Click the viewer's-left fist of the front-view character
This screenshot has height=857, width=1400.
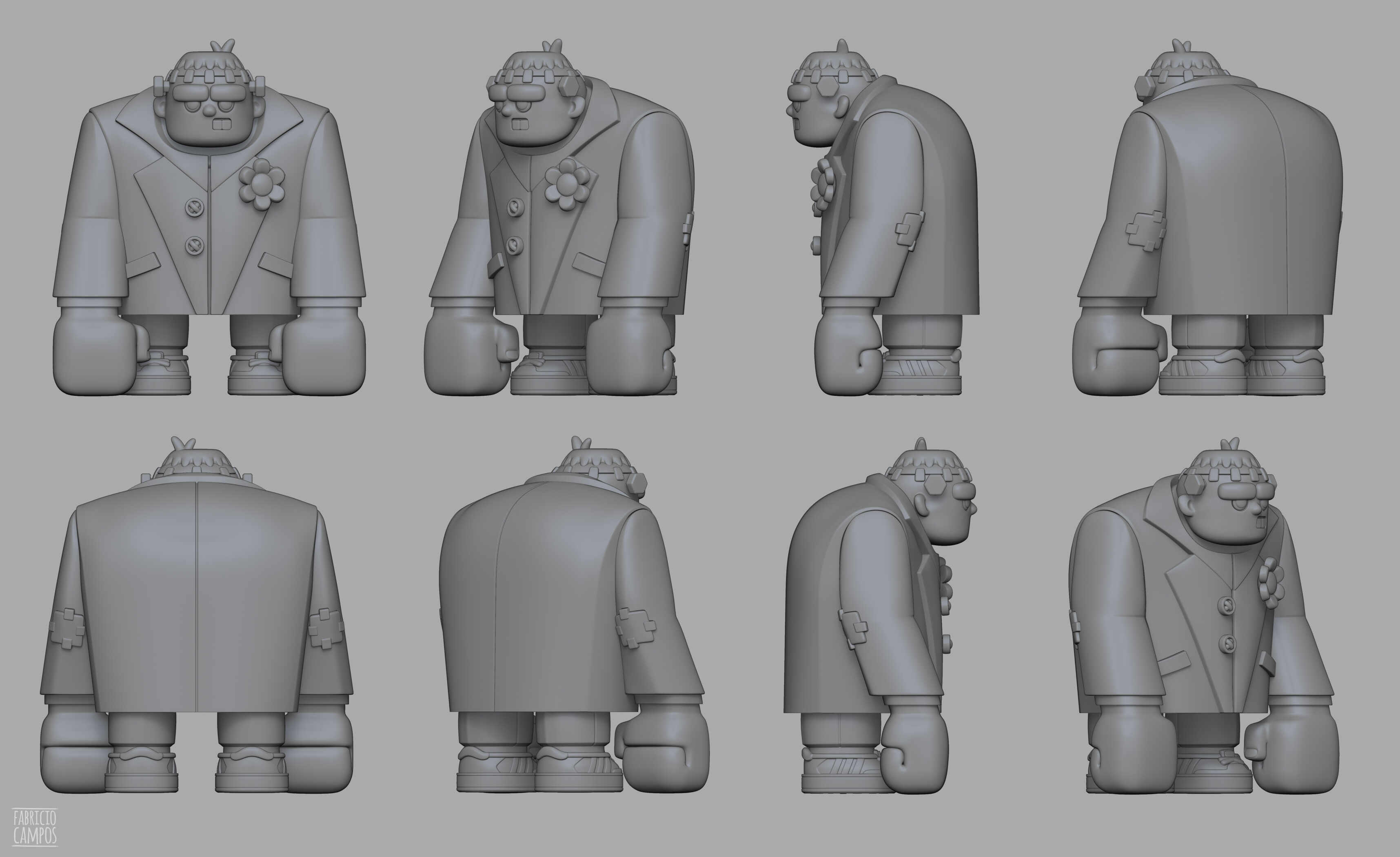pos(94,352)
